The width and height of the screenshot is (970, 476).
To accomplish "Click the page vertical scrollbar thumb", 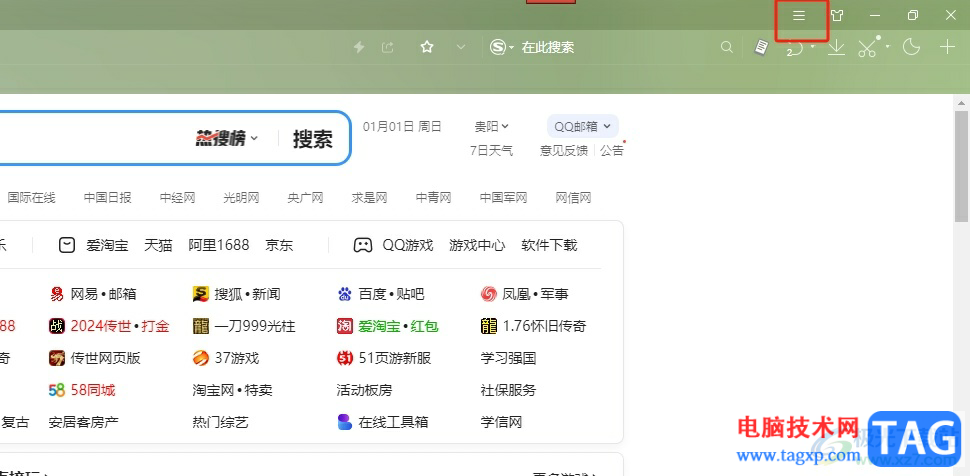I will [961, 166].
